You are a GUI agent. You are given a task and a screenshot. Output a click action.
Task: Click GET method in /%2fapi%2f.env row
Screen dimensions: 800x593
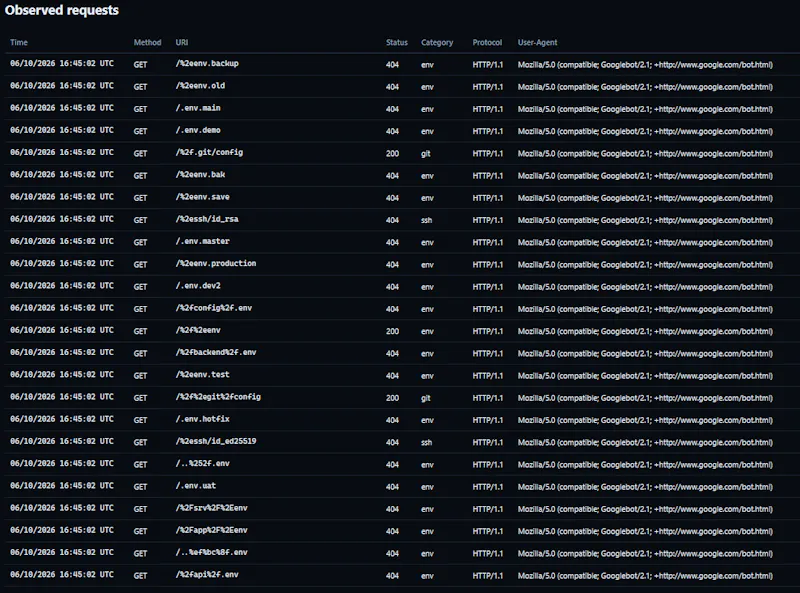[140, 576]
